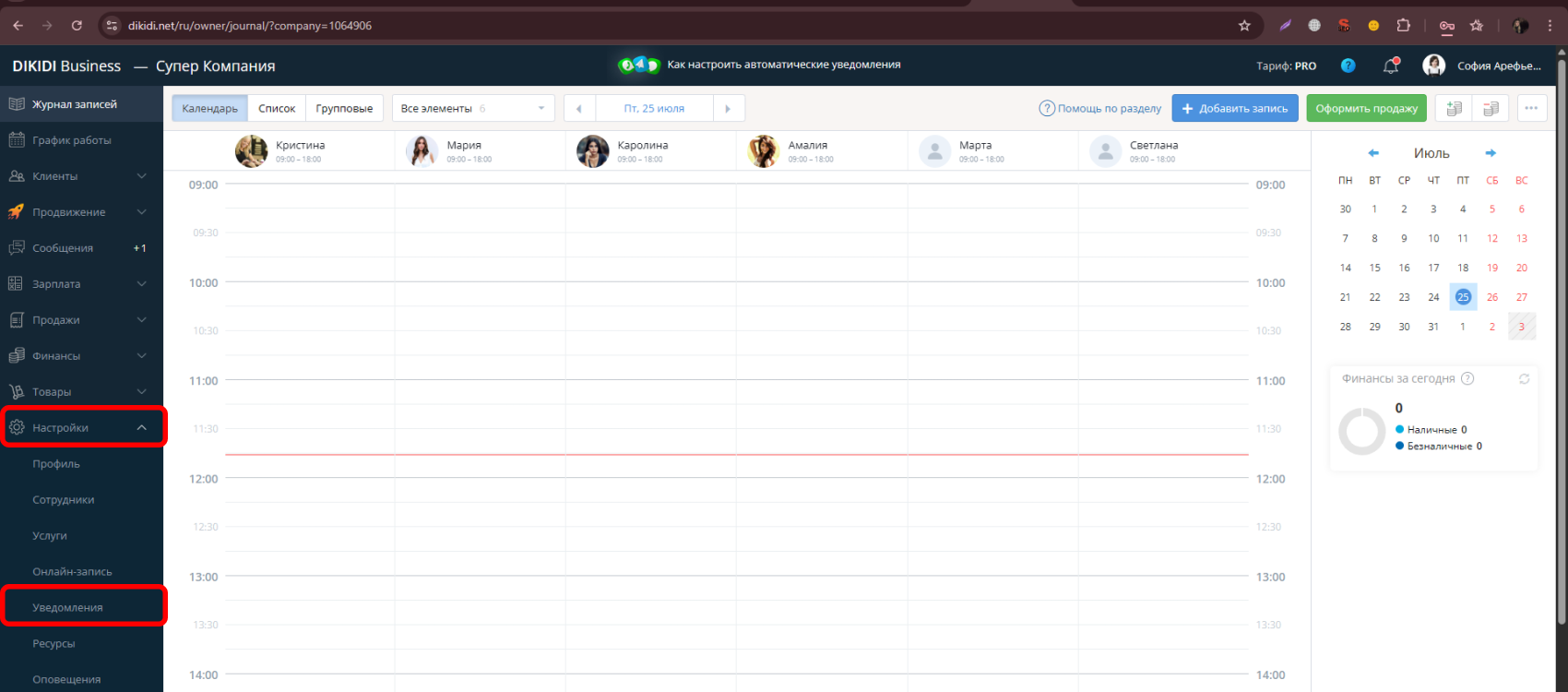Expand the Зарплата submenu chevron
This screenshot has width=1568, height=692.
pyautogui.click(x=141, y=284)
